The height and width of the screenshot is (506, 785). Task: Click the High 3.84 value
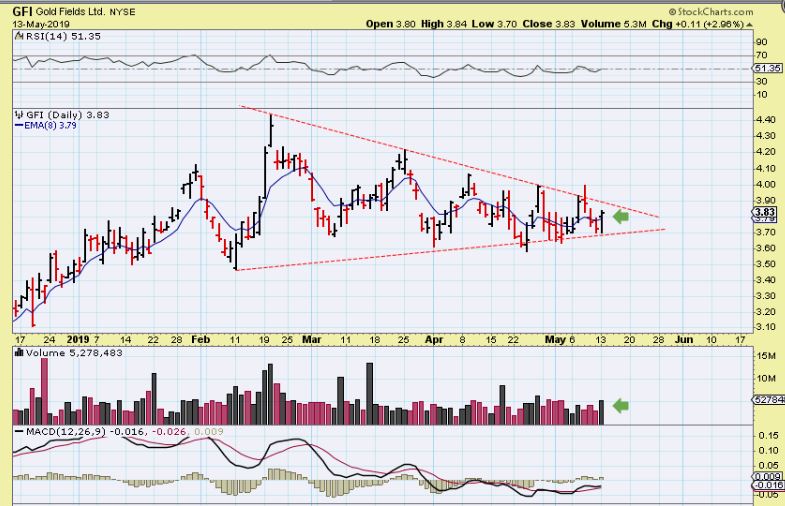(x=444, y=24)
